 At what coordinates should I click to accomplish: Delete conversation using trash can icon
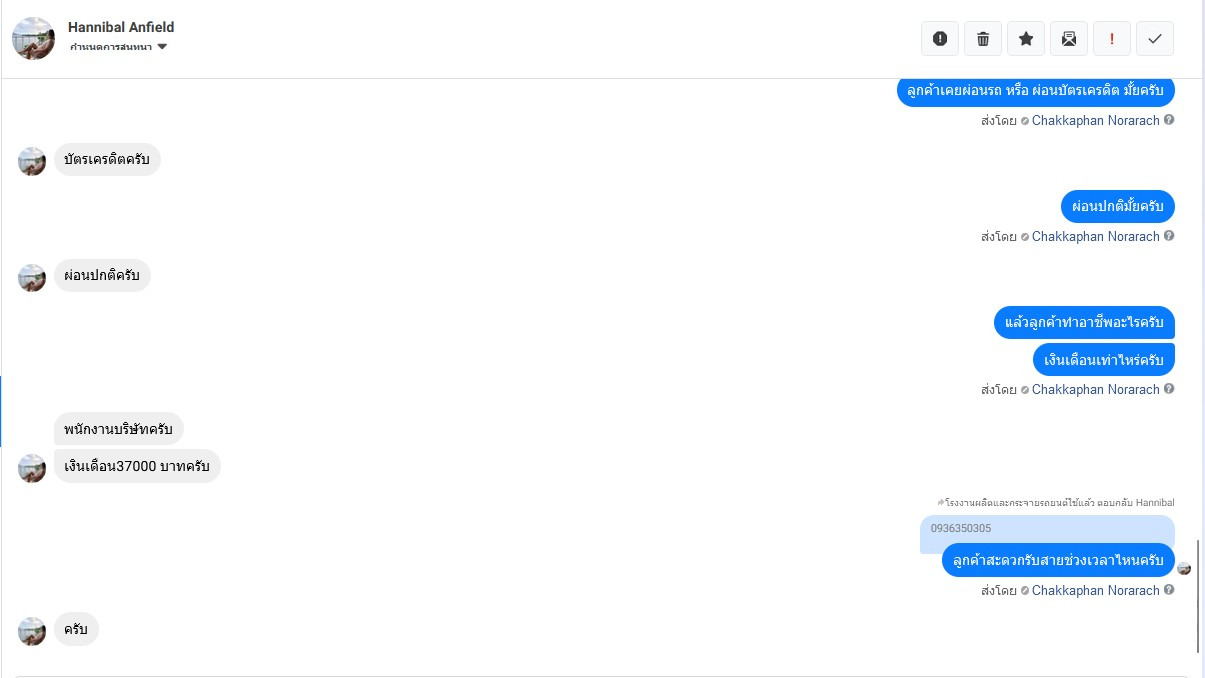pos(983,39)
